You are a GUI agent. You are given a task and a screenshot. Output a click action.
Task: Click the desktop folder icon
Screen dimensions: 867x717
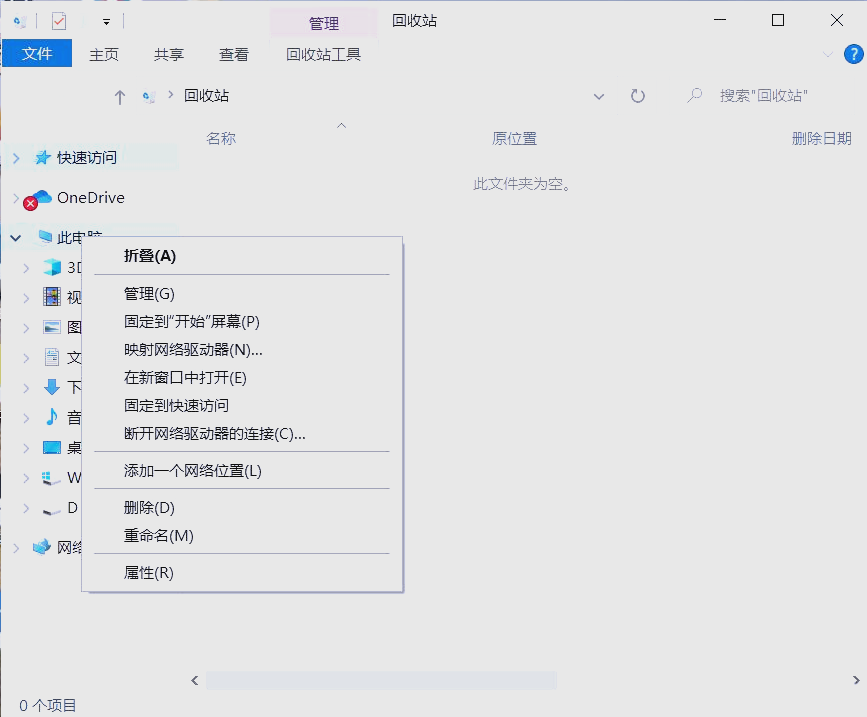52,447
